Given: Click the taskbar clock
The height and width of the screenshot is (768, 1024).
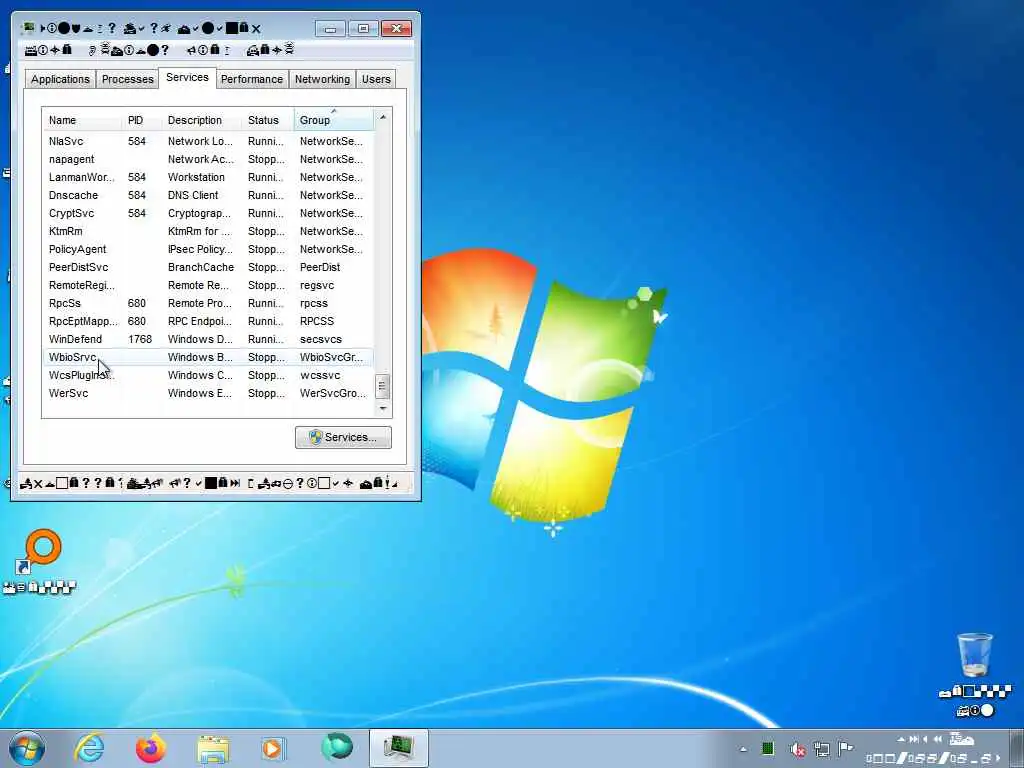Looking at the screenshot, I should tap(935, 748).
